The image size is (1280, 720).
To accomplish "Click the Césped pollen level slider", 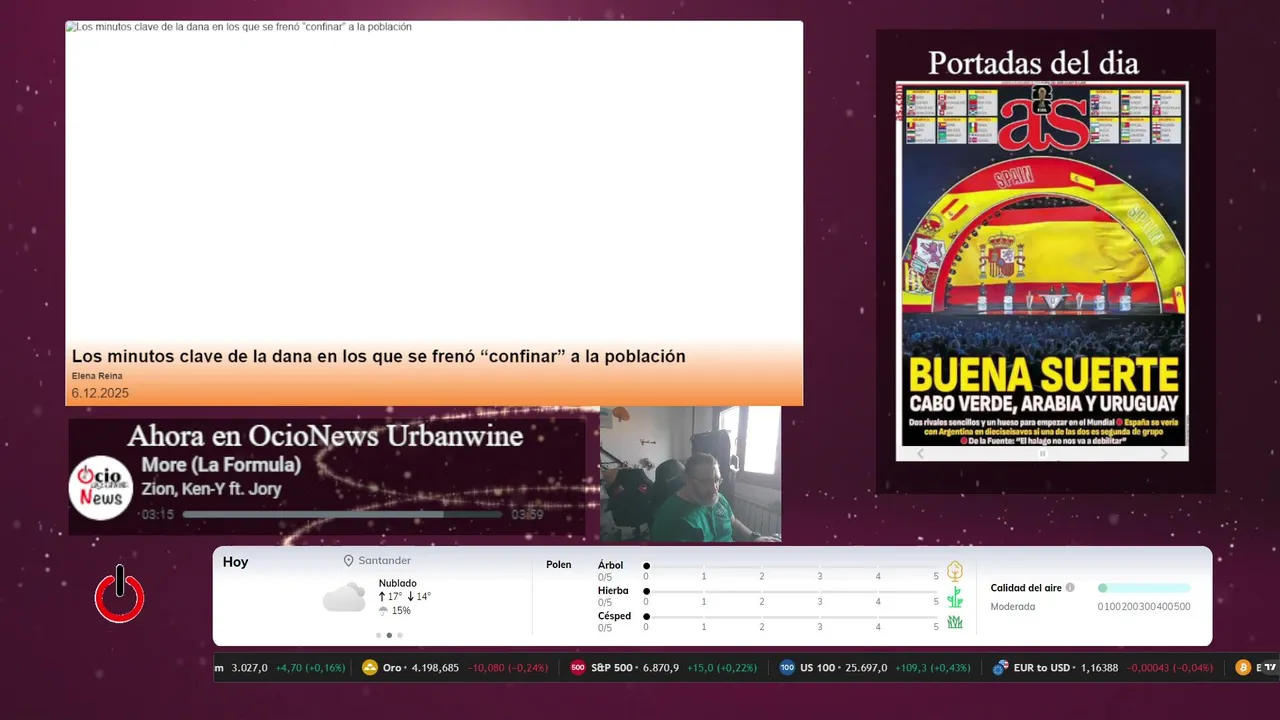I will (x=791, y=617).
